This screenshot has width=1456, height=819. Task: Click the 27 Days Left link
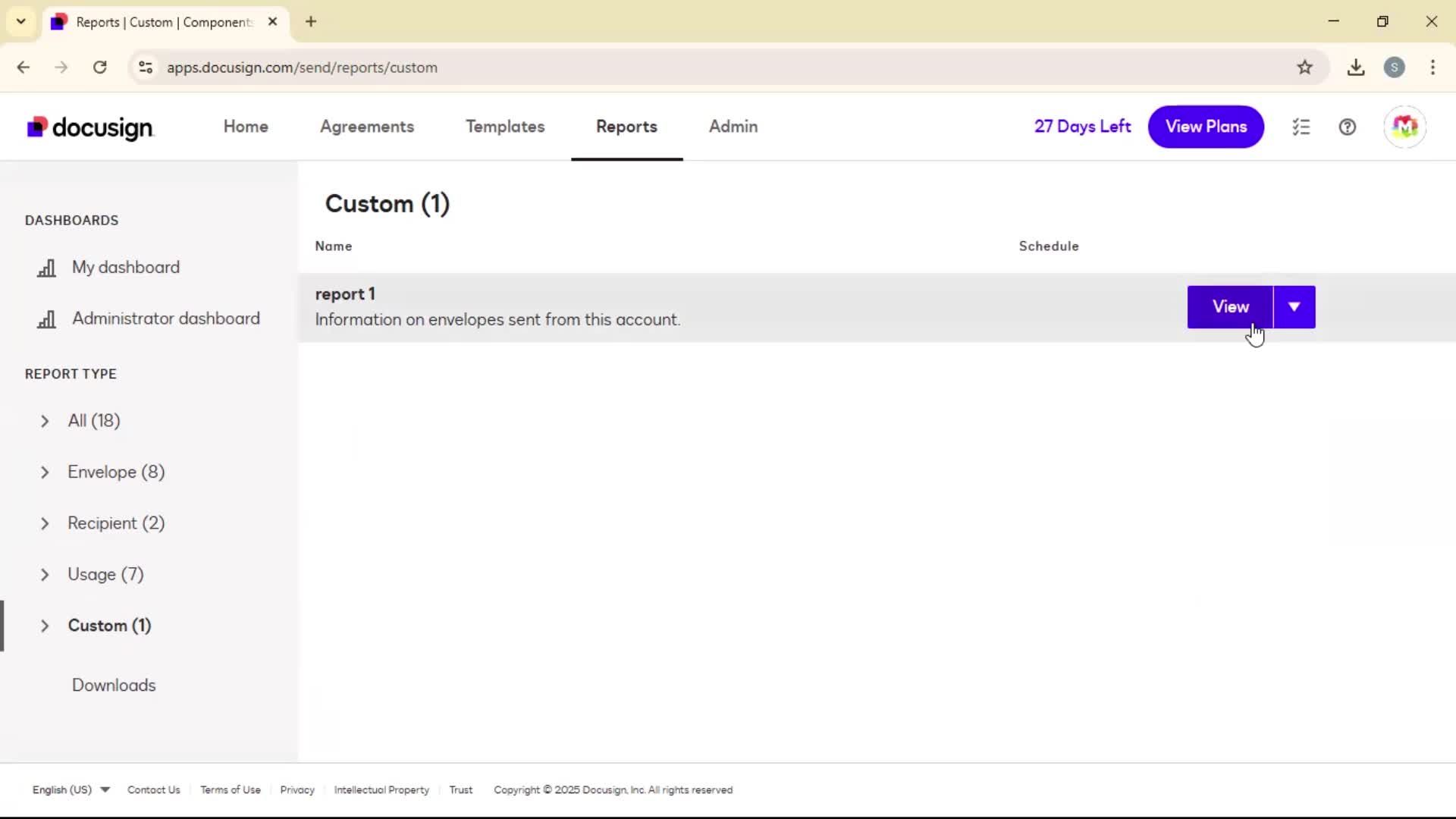[1082, 127]
